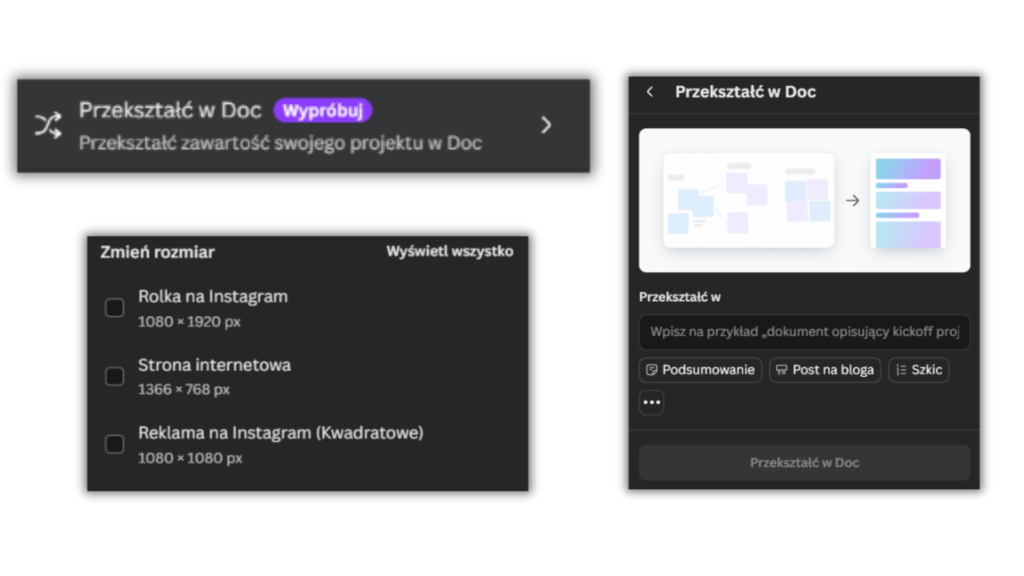1024x576 pixels.
Task: Click the Wypróbuj badge
Action: 323,110
